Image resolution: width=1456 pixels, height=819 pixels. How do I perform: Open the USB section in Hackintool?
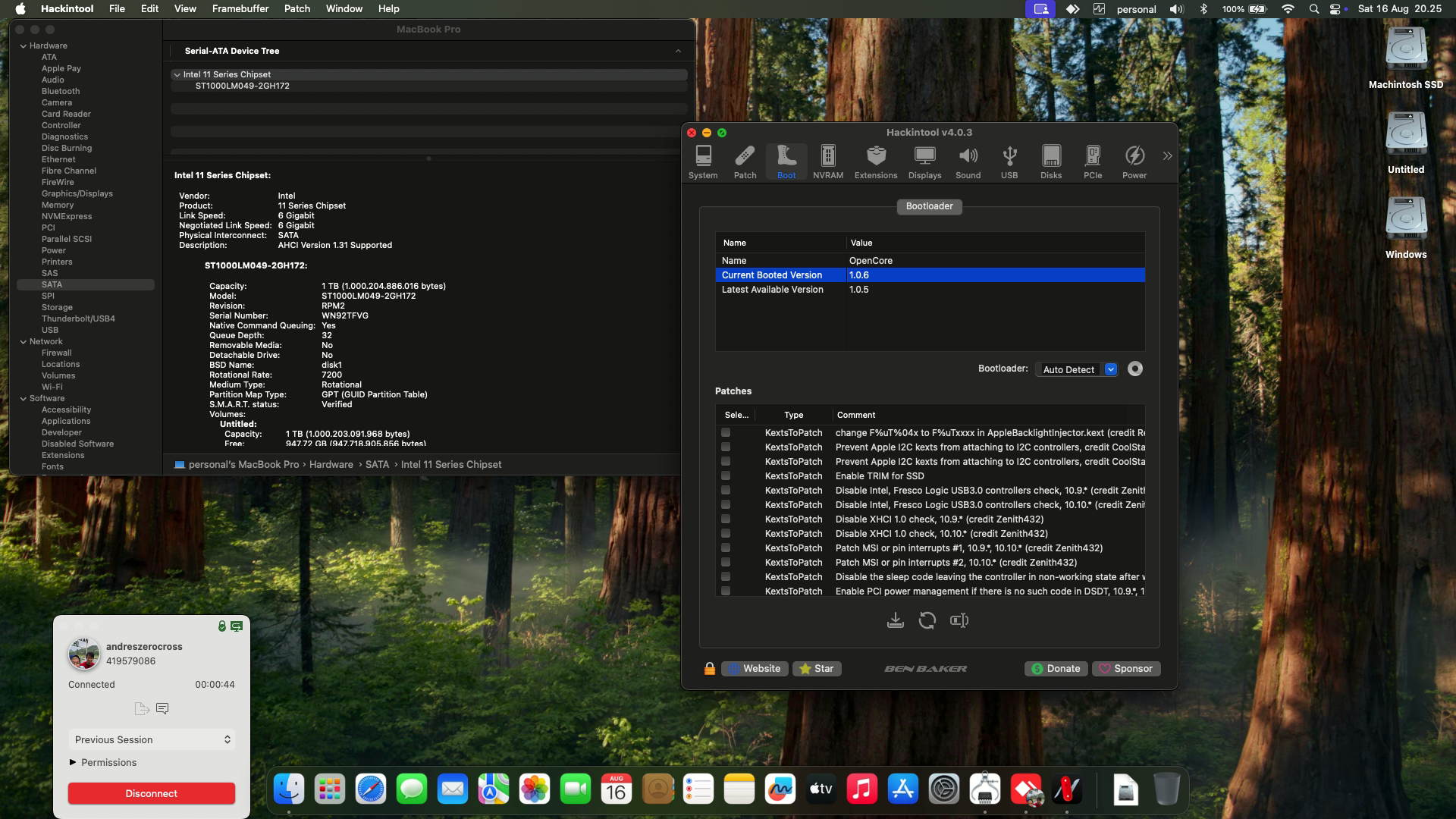tap(1009, 162)
